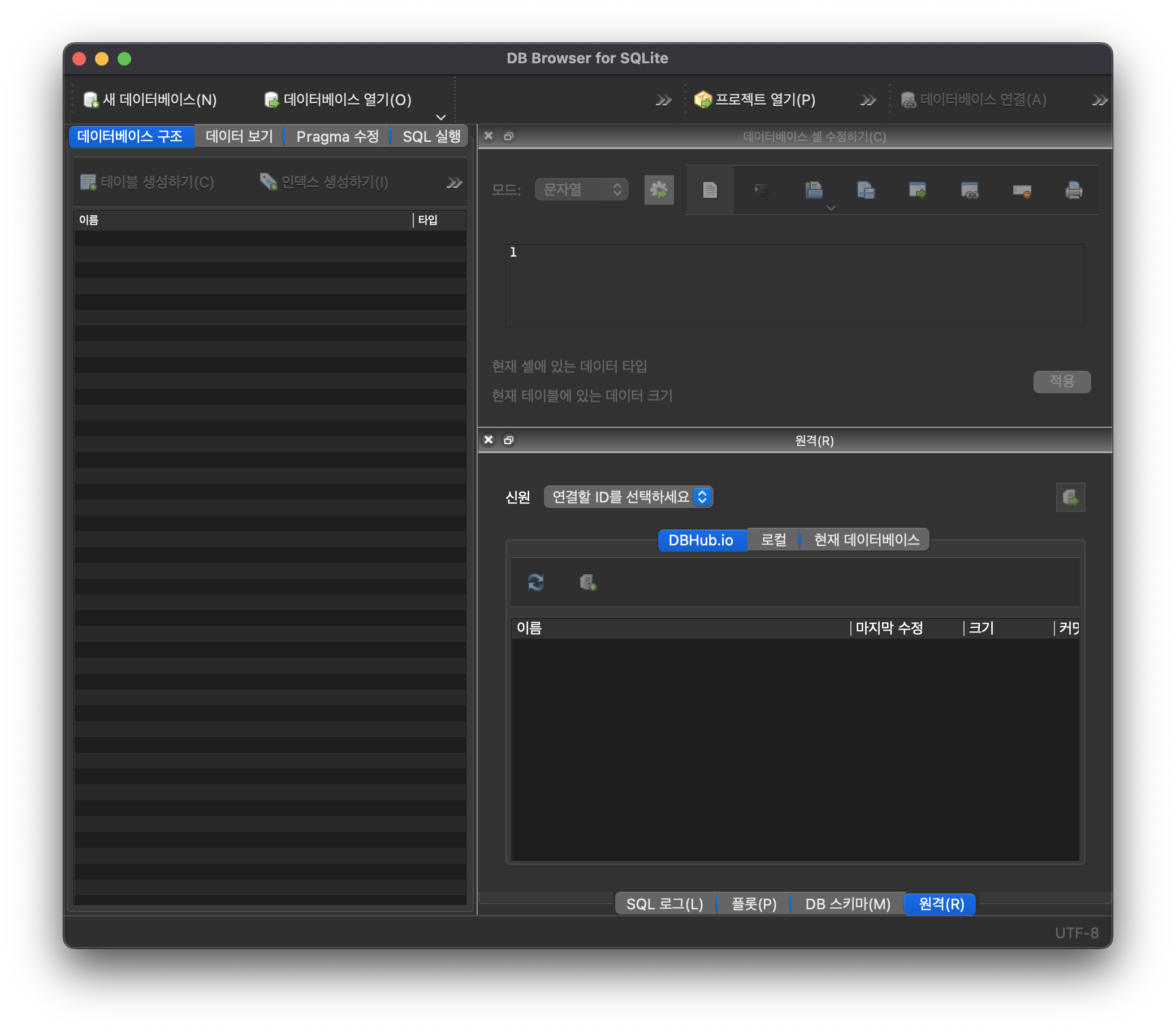Expand overflow chevron beside 인덱스 생성하기
Screen dimensions: 1176x1032
pyautogui.click(x=454, y=183)
